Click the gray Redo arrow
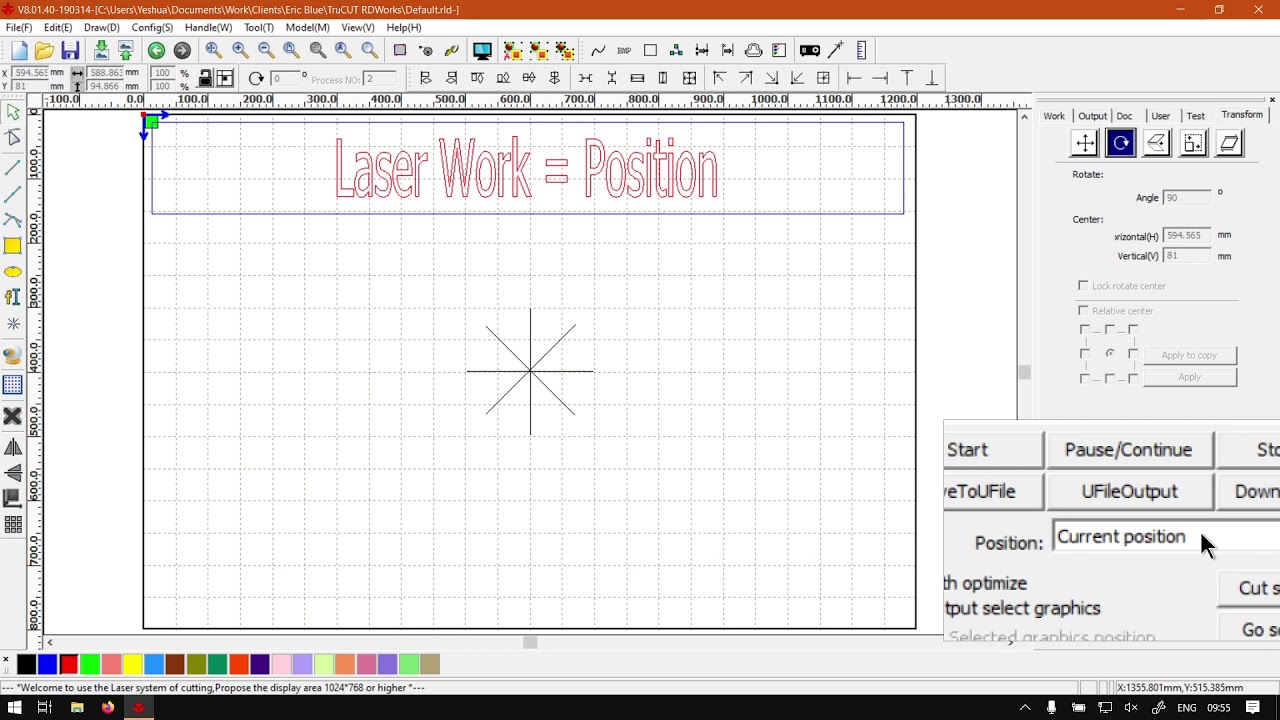 182,51
